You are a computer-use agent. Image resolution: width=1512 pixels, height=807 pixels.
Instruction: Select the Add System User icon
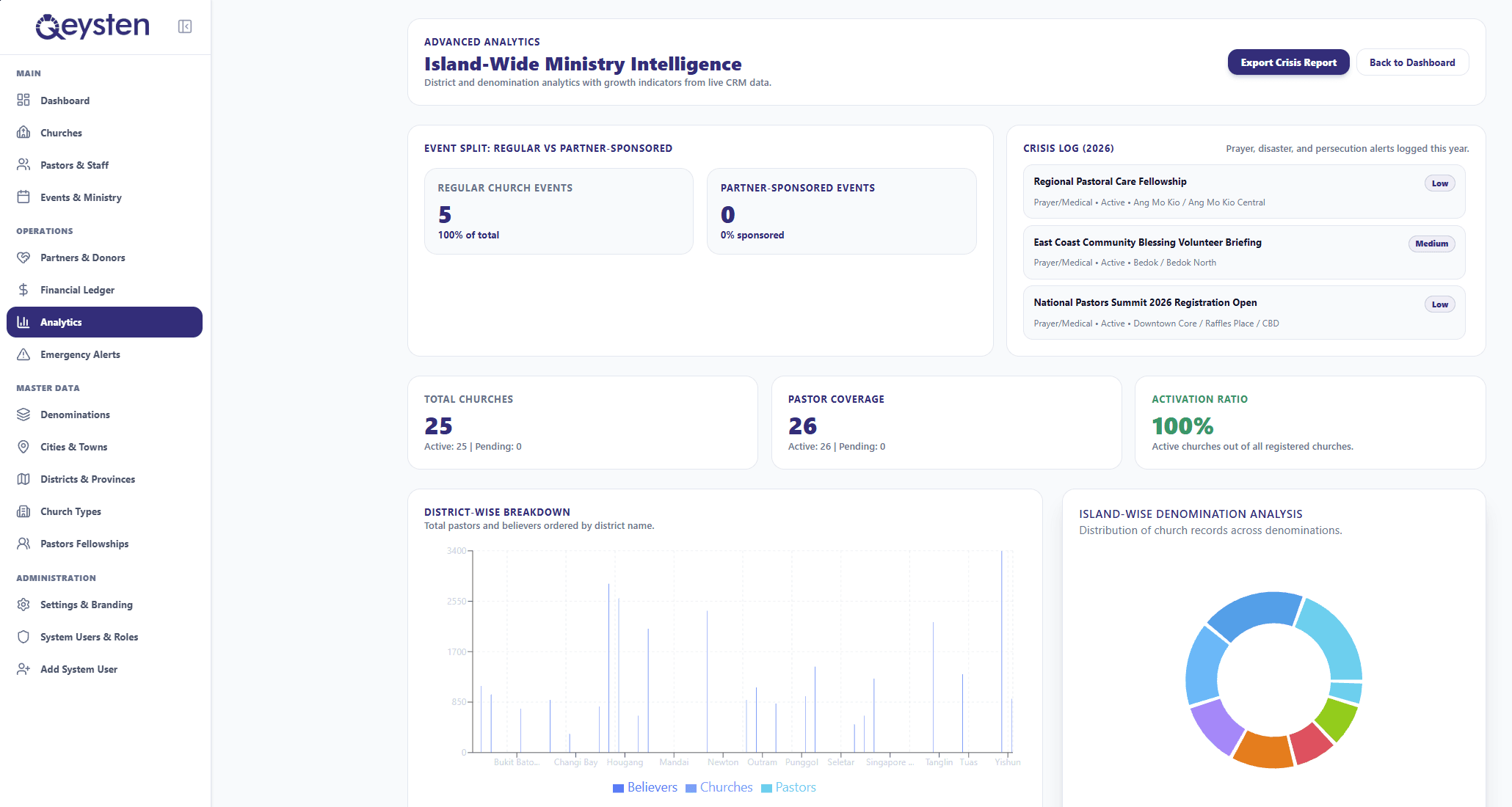point(23,668)
